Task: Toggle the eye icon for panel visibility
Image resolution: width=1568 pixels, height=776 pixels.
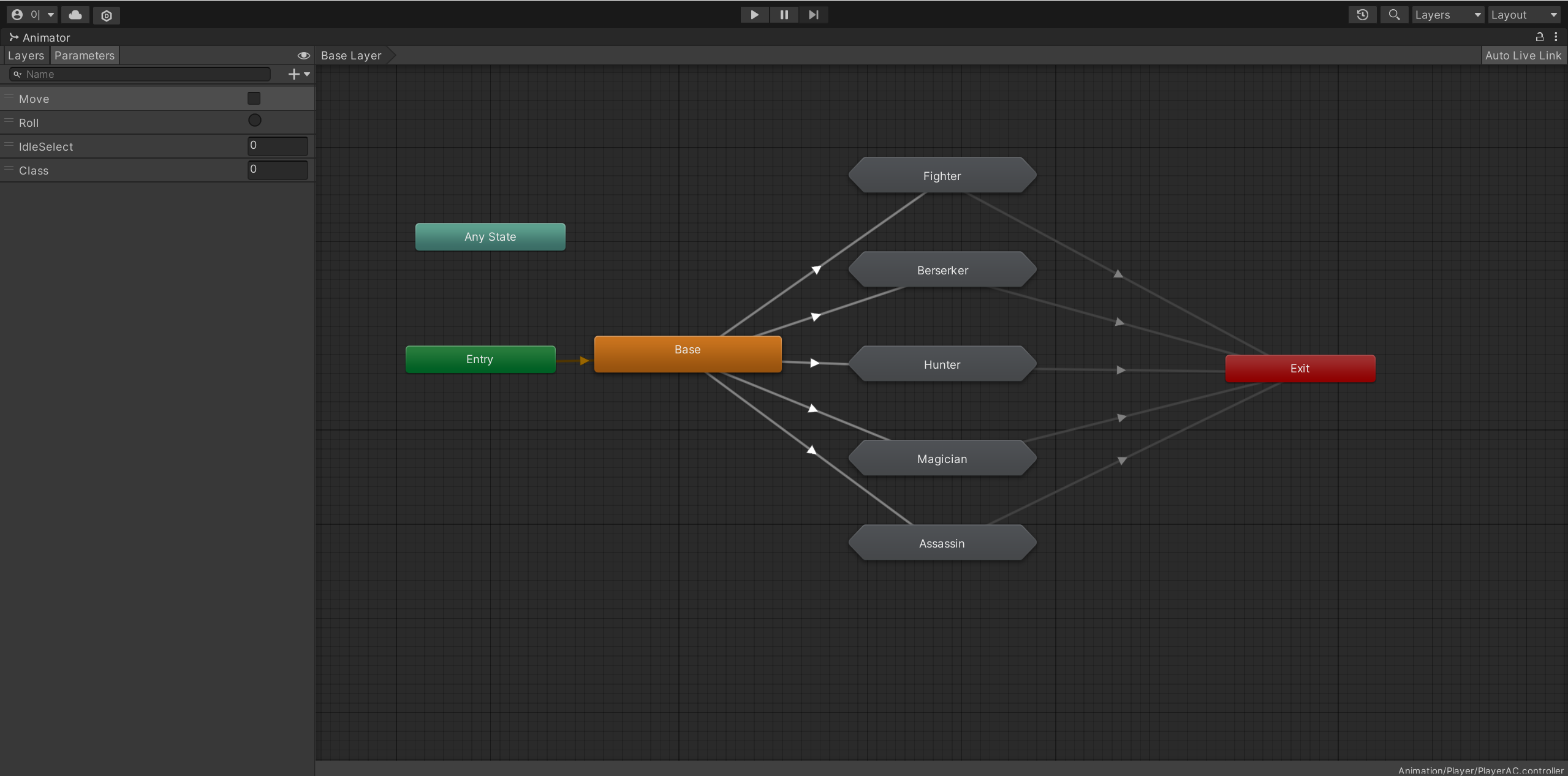Action: 303,55
